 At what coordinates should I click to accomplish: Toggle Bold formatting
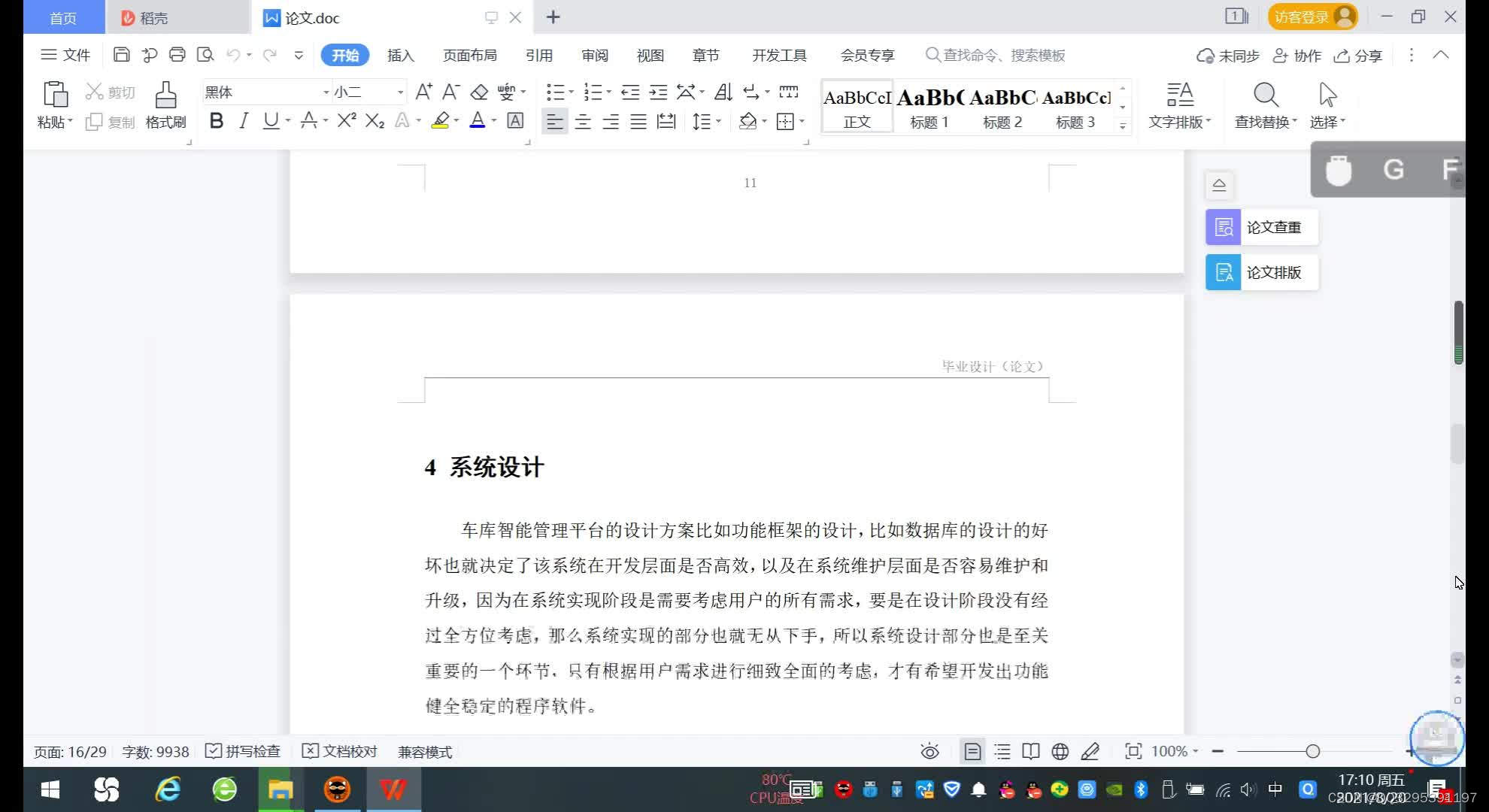pos(217,120)
